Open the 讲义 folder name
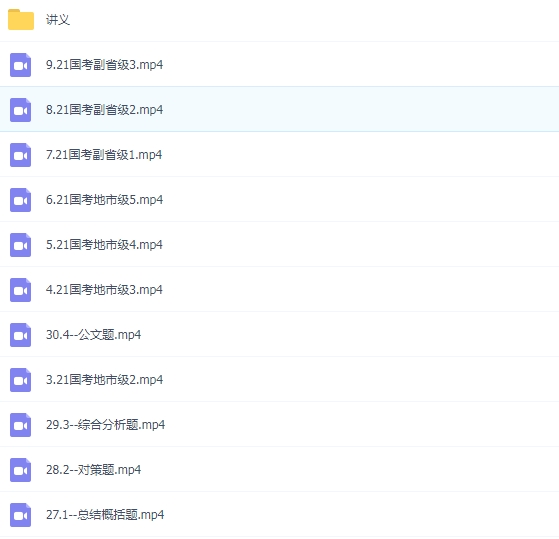This screenshot has height=539, width=559. (58, 20)
